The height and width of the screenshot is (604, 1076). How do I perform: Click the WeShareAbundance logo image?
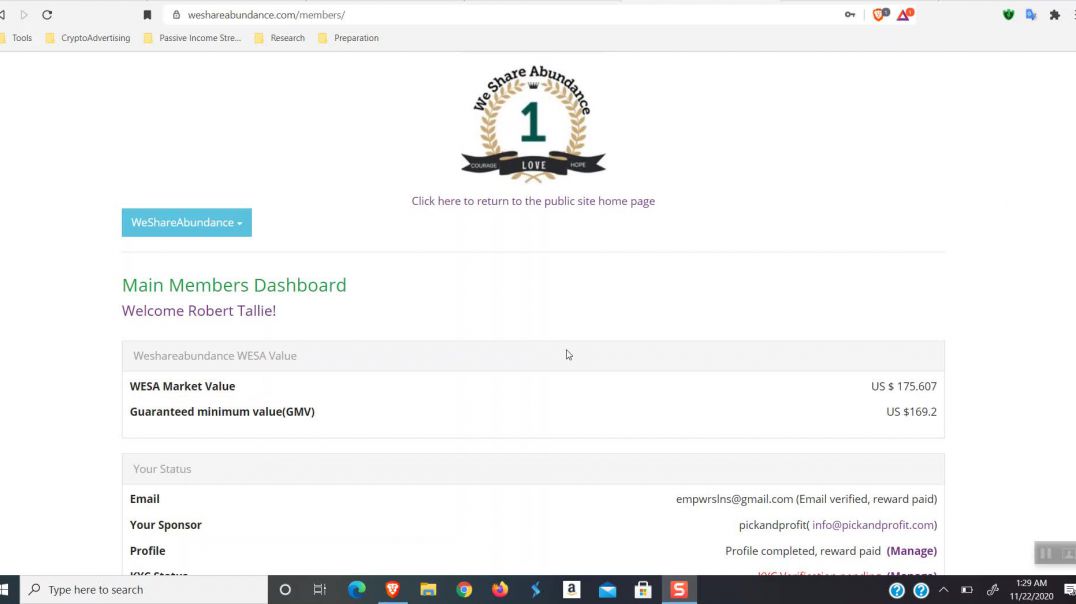[x=533, y=124]
